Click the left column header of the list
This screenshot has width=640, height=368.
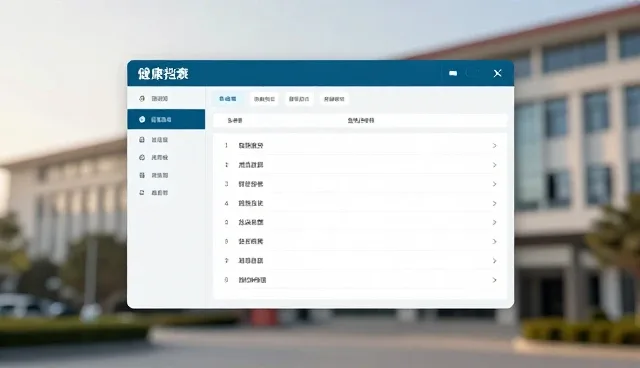(x=235, y=120)
